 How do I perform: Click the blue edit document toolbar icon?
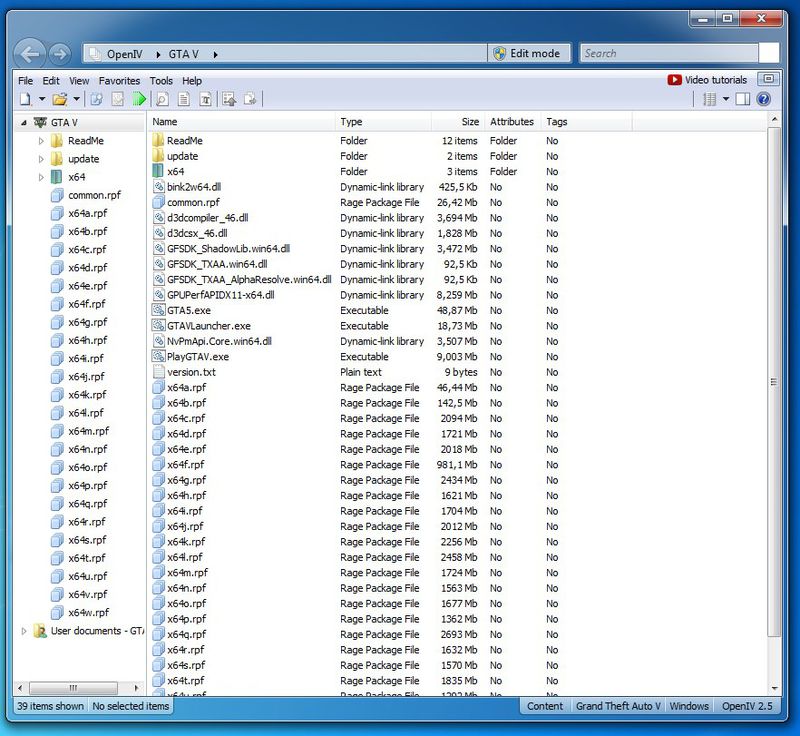coord(96,99)
